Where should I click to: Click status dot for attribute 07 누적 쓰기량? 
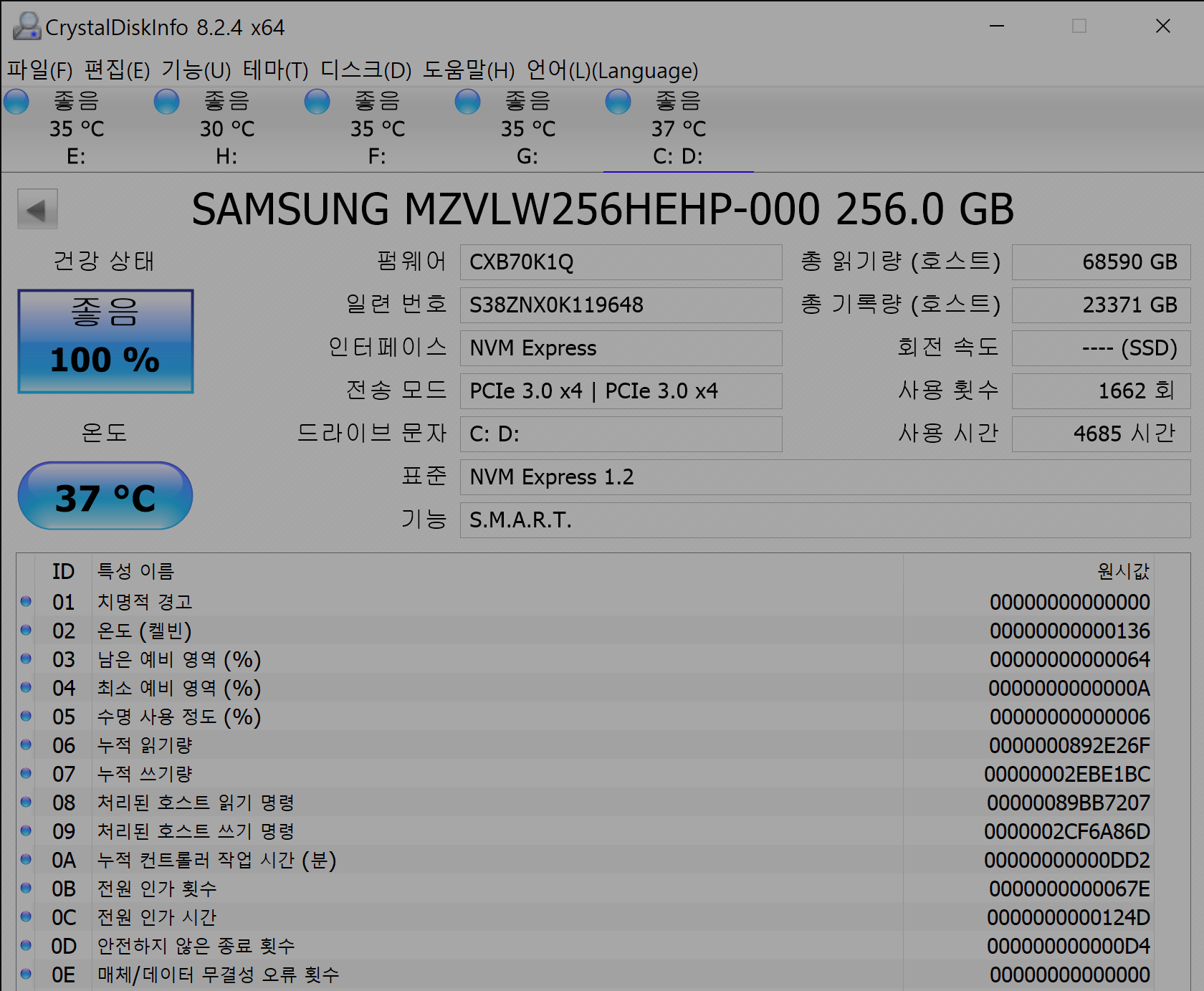[x=26, y=773]
